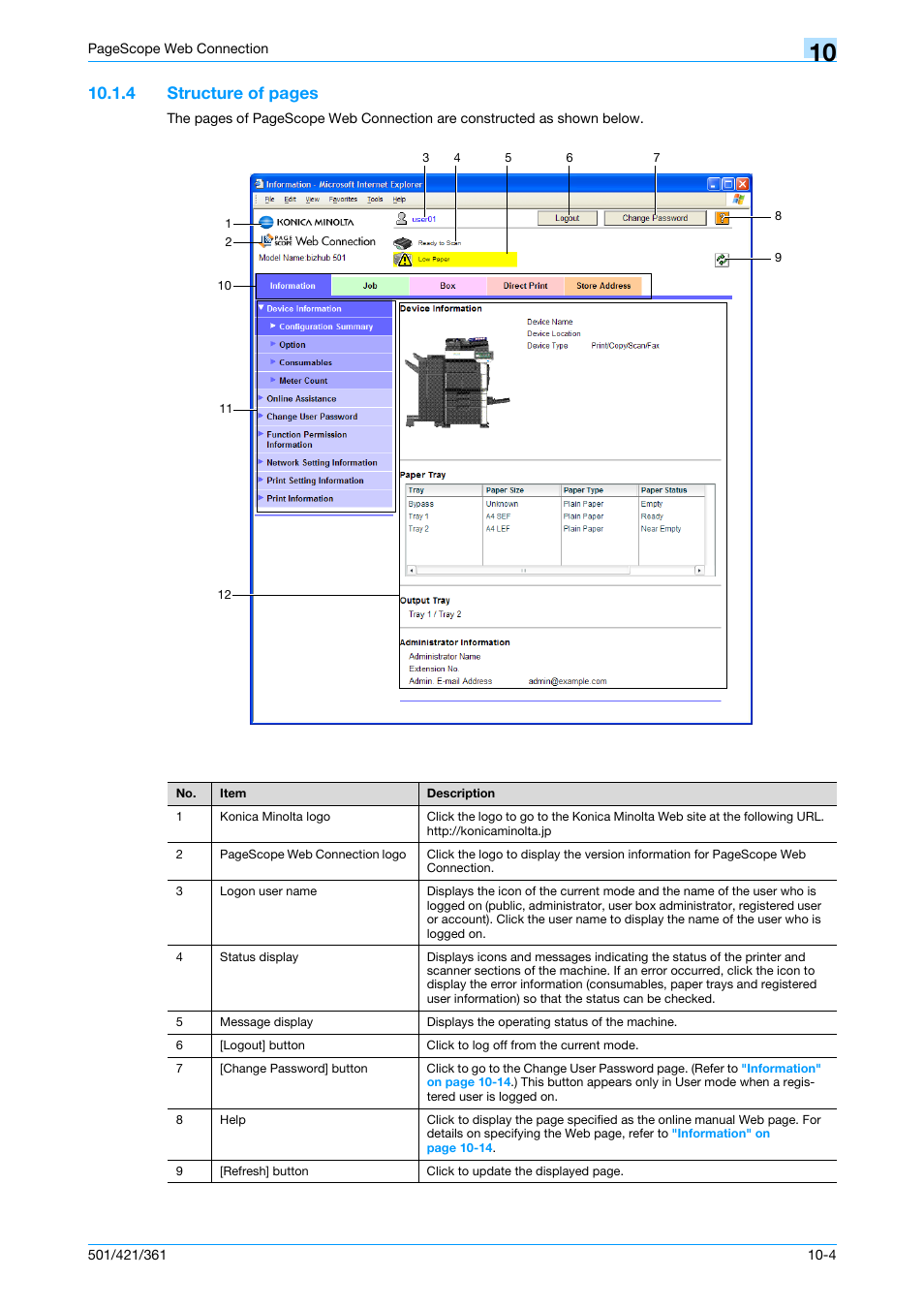The image size is (924, 1309).
Task: Click the Paper Type column header
Action: [600, 490]
